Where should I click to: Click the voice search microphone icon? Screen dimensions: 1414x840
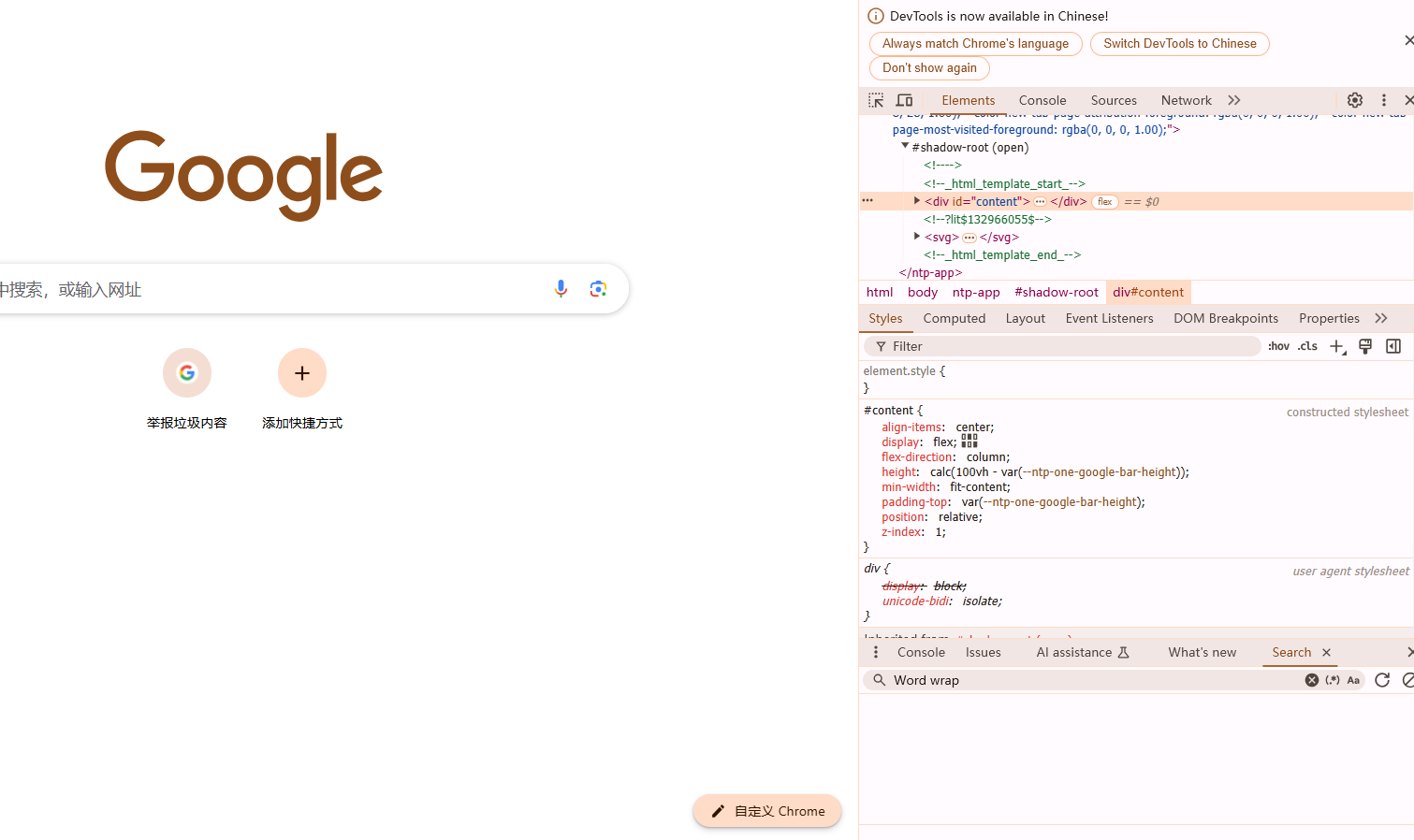point(561,289)
